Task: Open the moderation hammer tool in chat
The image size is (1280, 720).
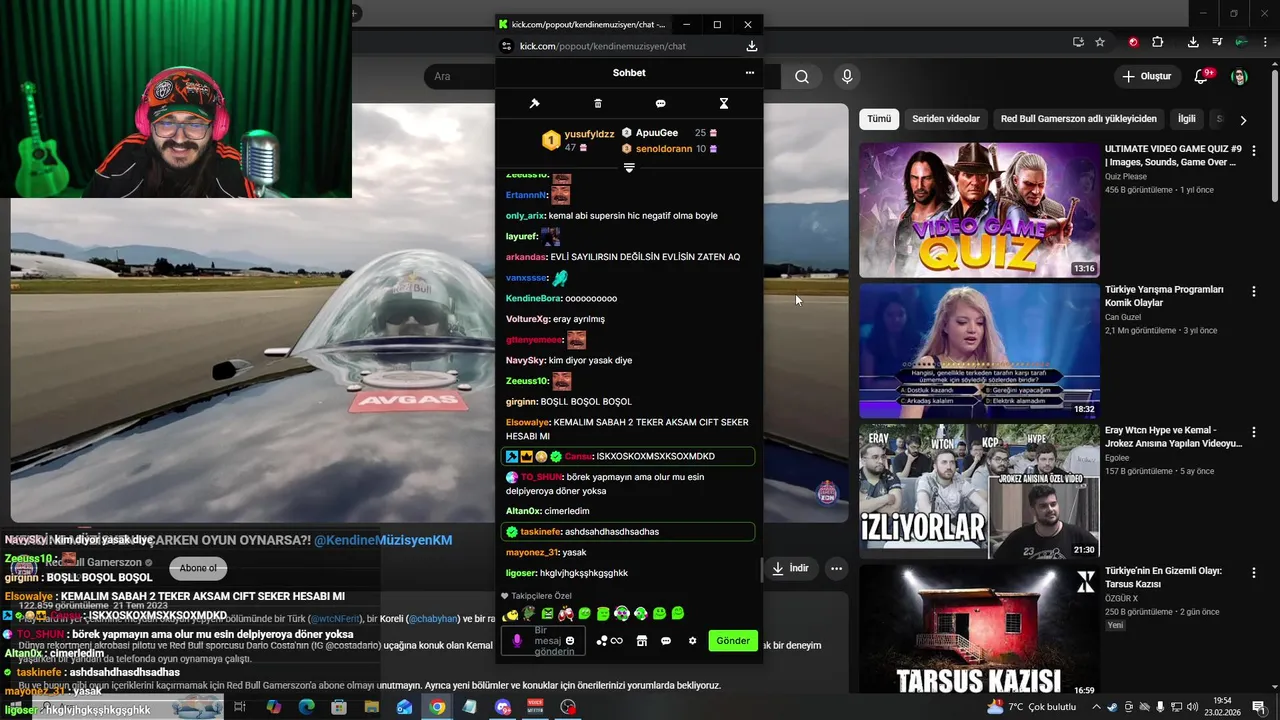Action: (x=534, y=103)
